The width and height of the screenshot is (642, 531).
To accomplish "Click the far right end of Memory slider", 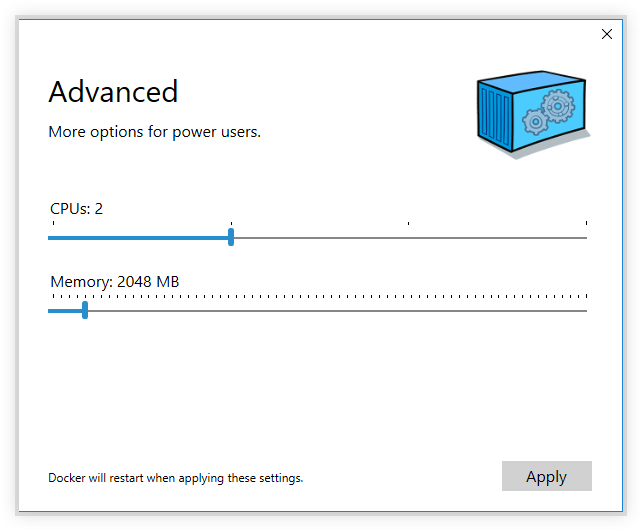I will (585, 310).
